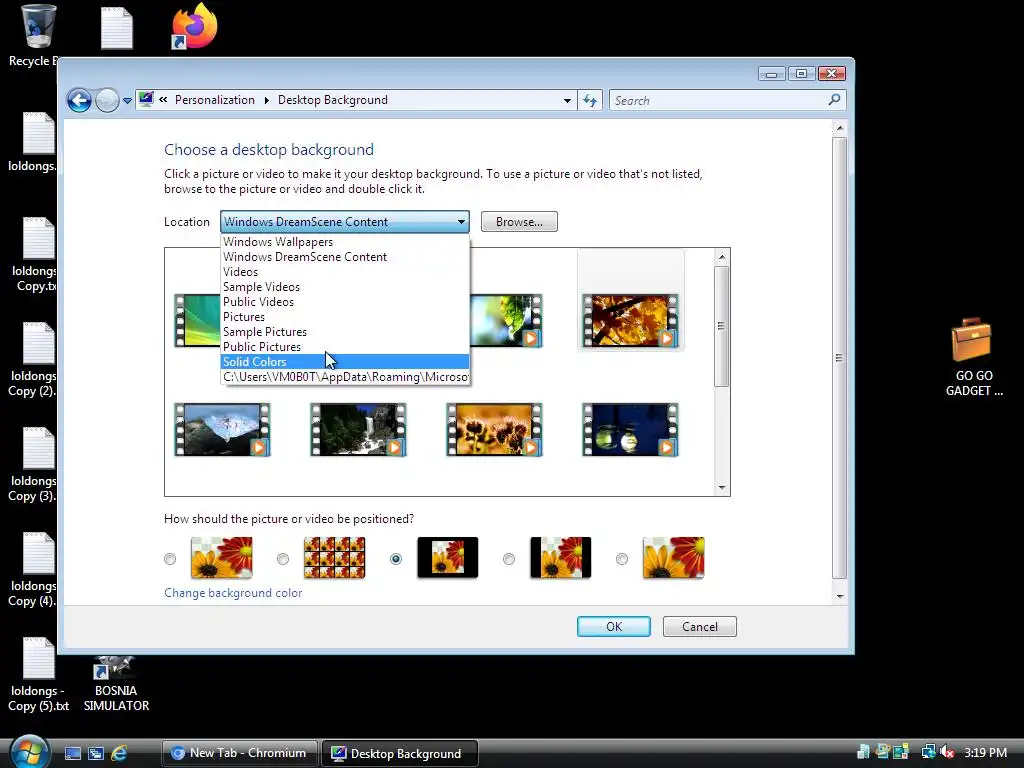Image resolution: width=1024 pixels, height=768 pixels.
Task: Click the Back navigation arrow button
Action: point(80,101)
